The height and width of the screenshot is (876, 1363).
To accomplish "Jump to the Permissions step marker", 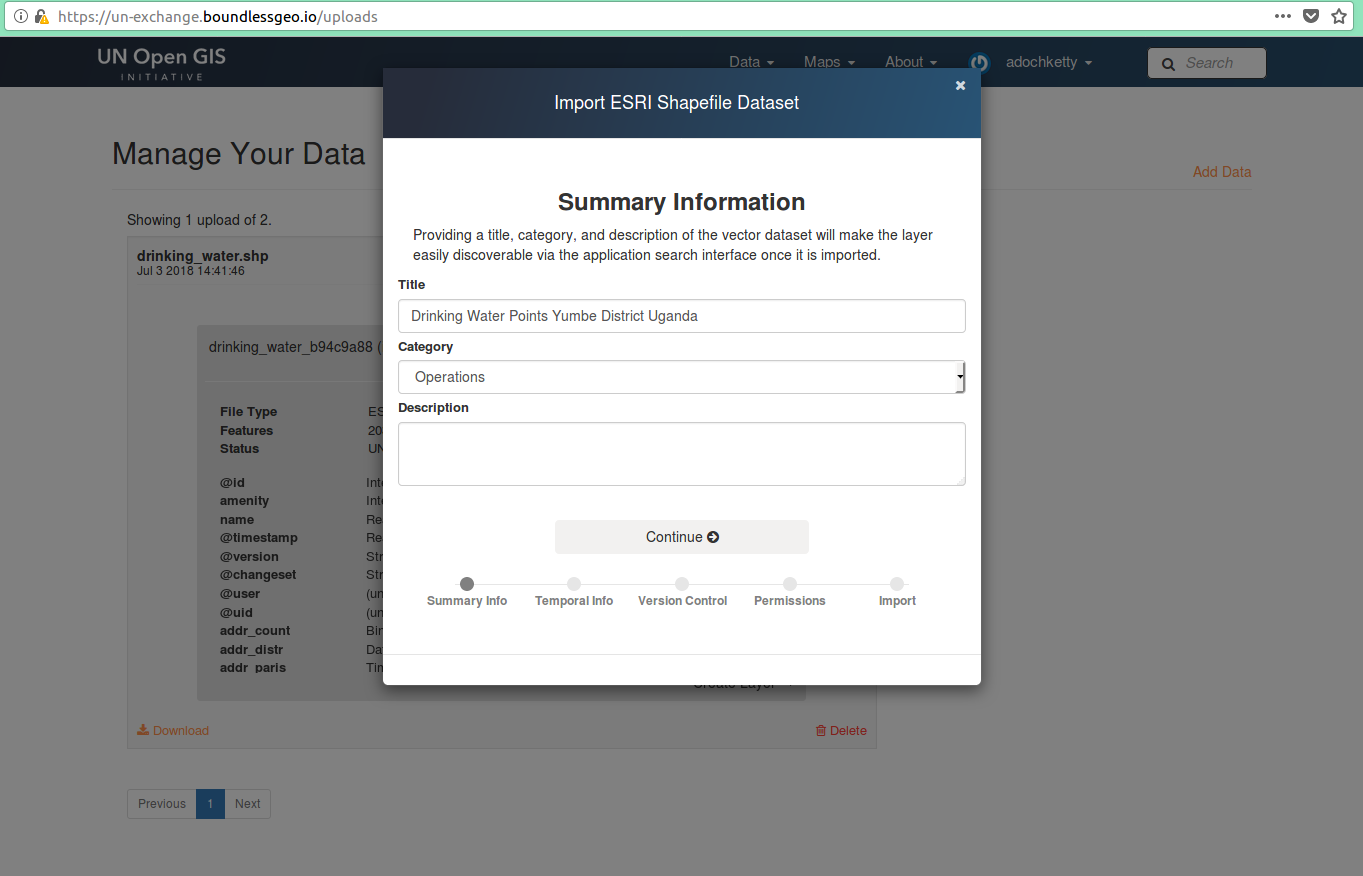I will pos(790,584).
